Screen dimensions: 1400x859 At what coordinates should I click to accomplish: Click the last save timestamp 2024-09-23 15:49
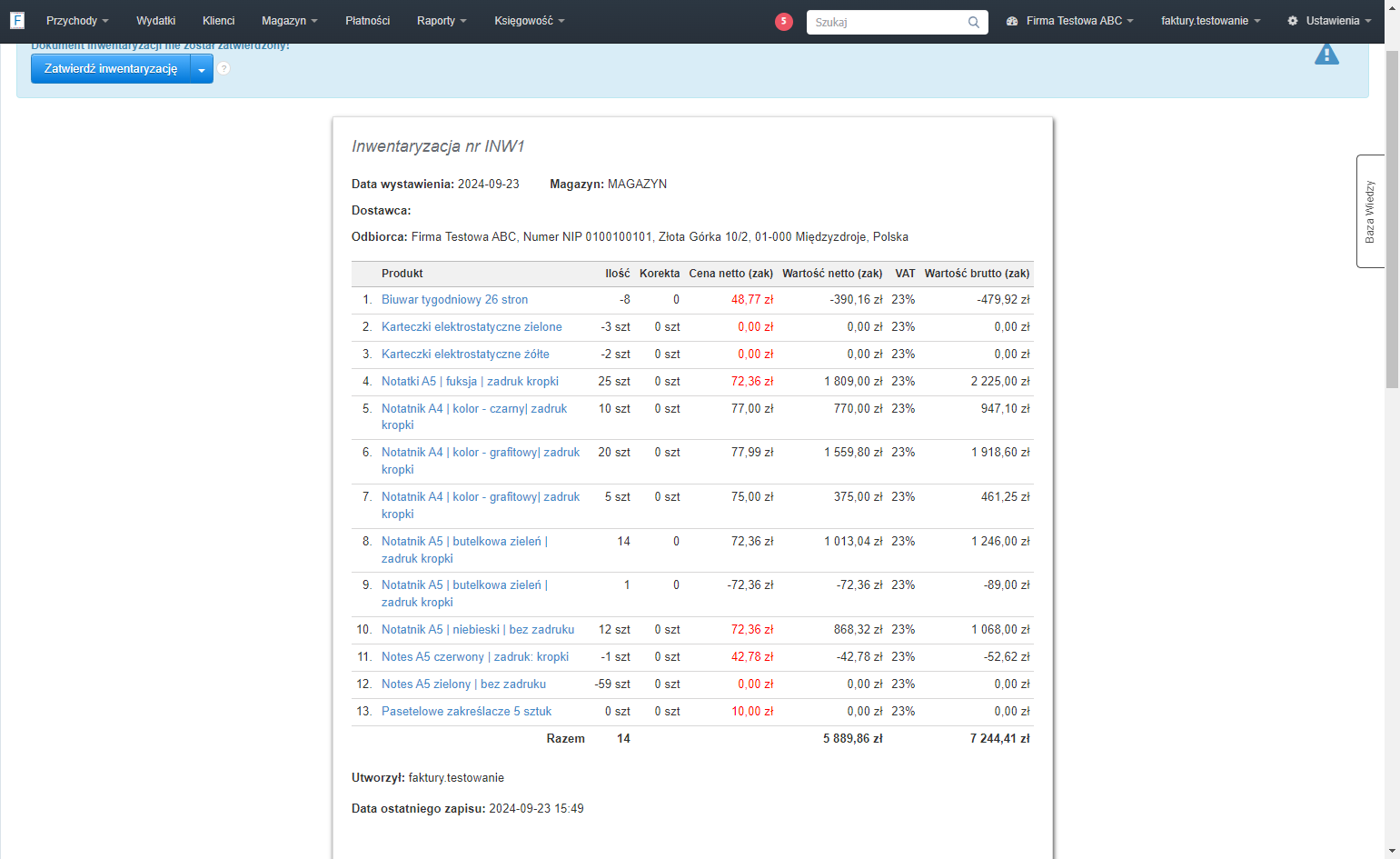click(x=536, y=809)
